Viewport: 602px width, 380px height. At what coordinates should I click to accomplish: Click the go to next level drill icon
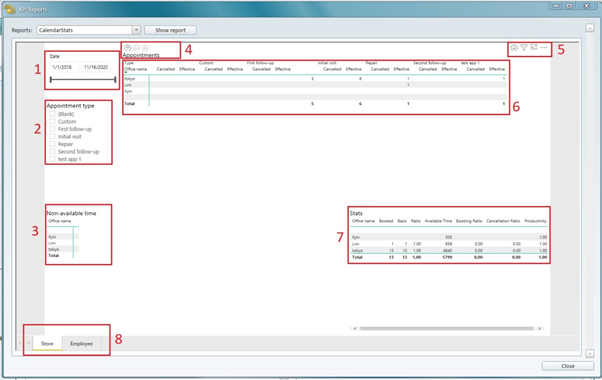[x=136, y=48]
